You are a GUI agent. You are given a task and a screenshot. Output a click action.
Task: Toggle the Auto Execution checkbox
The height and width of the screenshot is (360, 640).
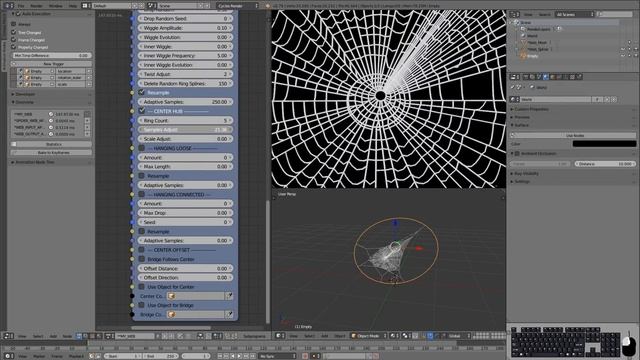pos(18,13)
